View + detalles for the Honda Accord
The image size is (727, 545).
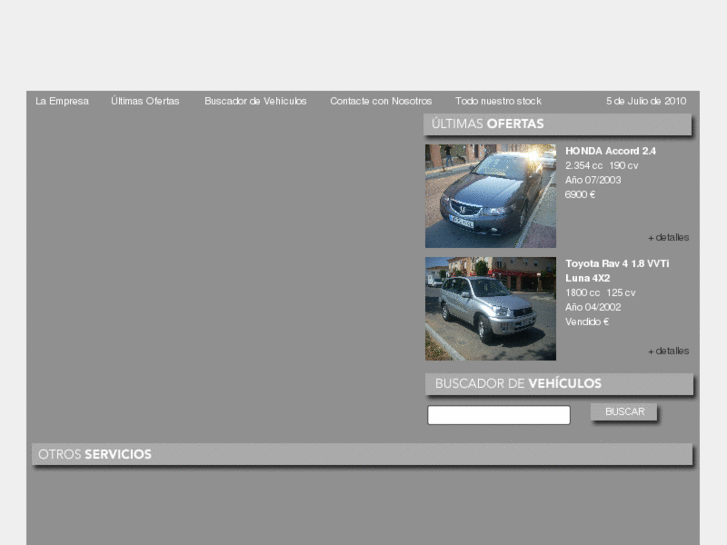pos(668,238)
